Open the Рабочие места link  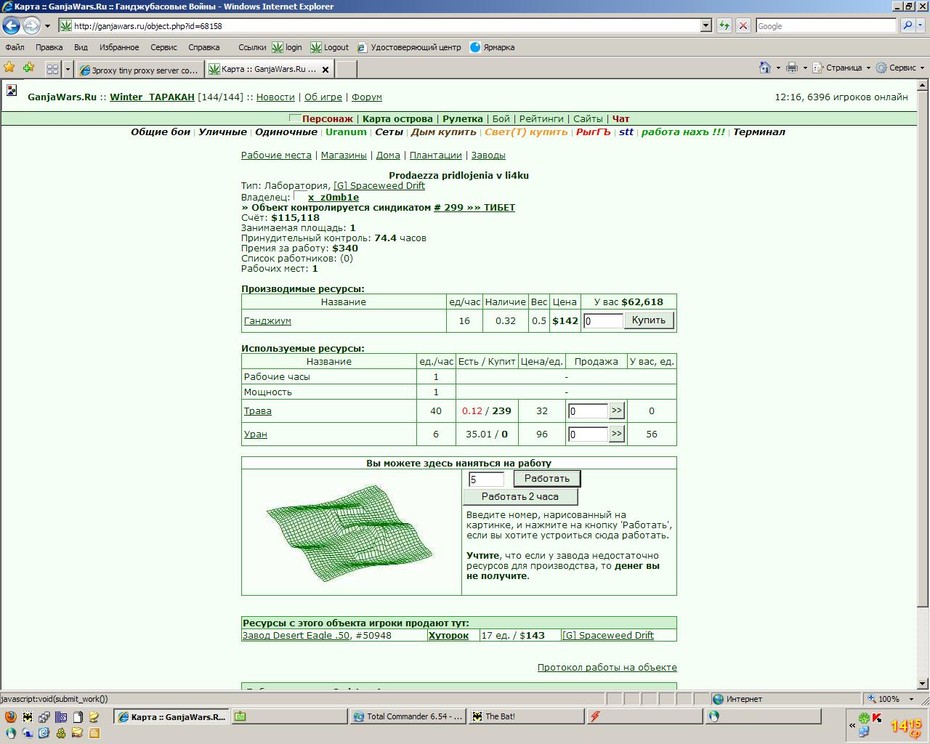[276, 155]
